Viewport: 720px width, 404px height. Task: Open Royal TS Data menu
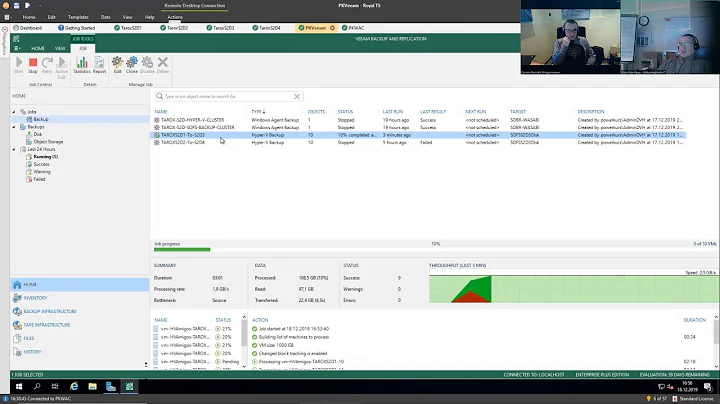105,17
